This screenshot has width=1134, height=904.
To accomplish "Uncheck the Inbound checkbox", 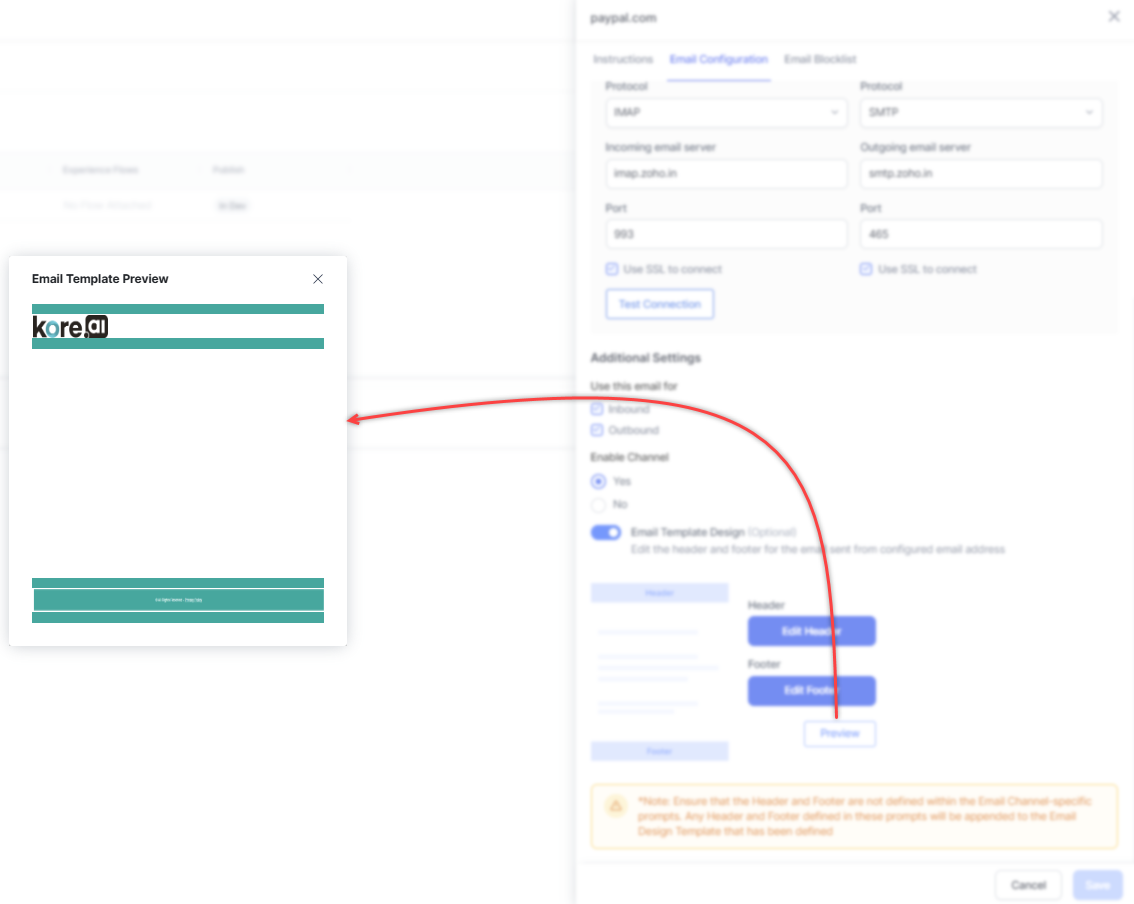I will (x=597, y=409).
